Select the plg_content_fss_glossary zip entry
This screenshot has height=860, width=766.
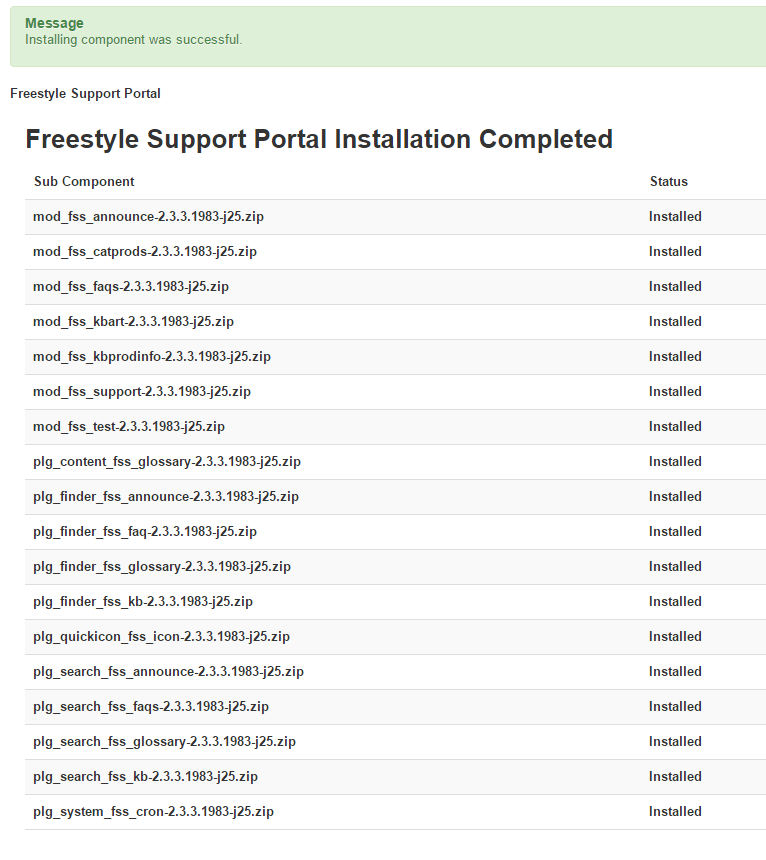(166, 462)
